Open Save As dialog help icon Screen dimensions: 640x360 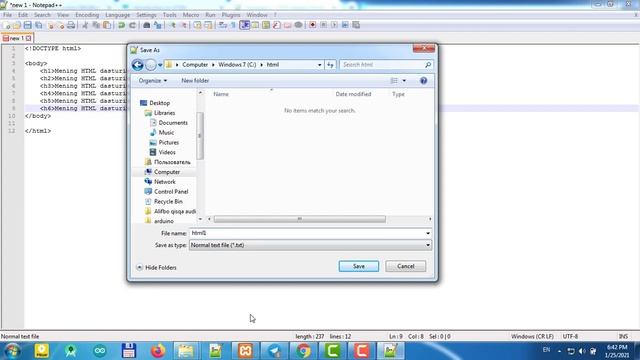coord(423,81)
